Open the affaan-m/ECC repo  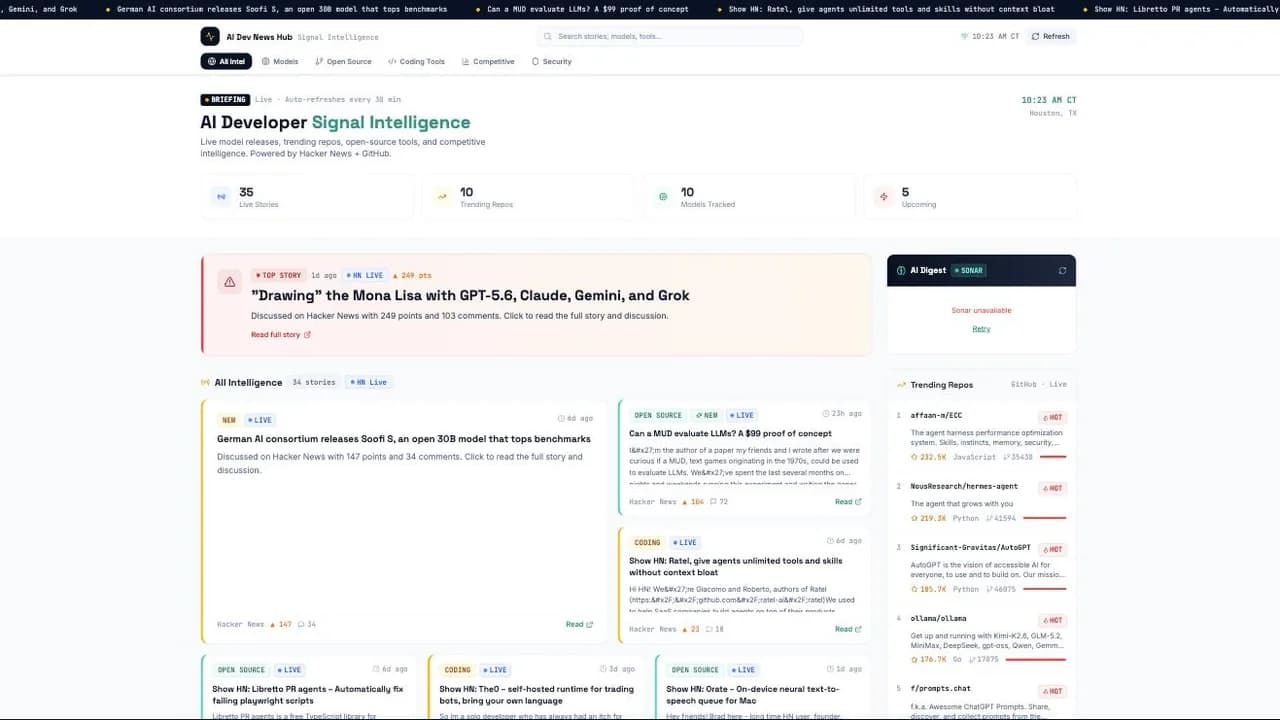(x=936, y=415)
